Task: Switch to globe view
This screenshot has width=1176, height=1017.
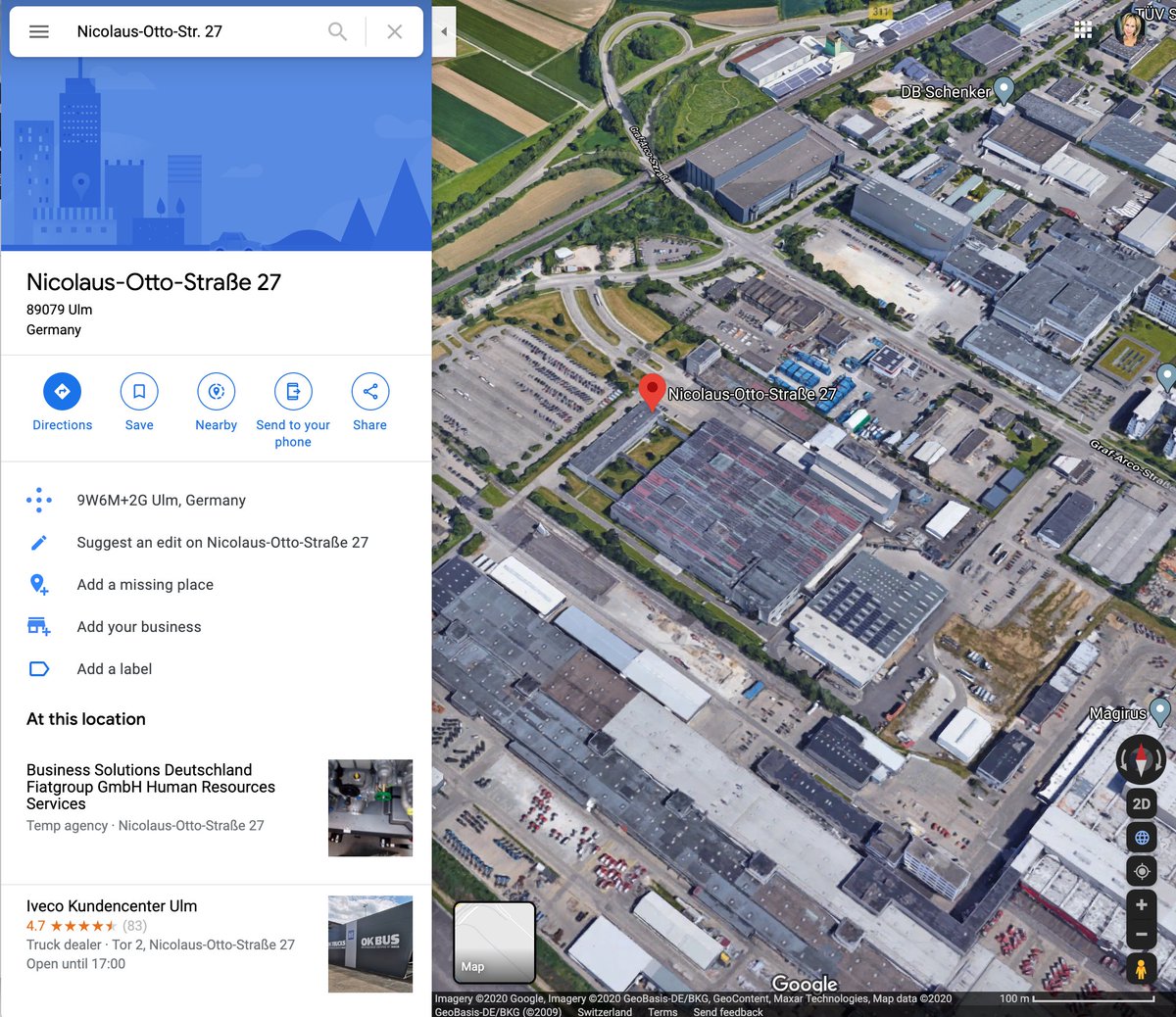Action: (1140, 837)
